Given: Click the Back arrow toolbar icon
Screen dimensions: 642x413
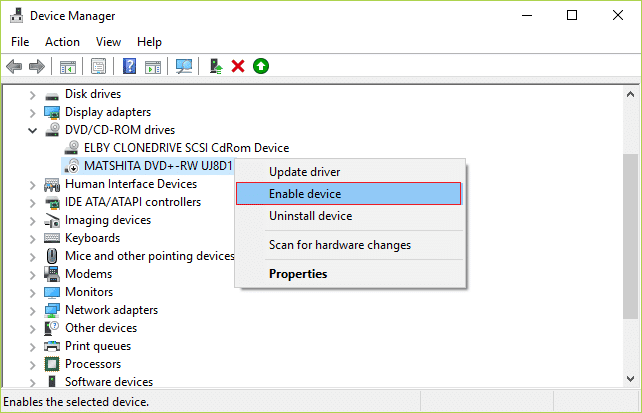Looking at the screenshot, I should click(x=13, y=66).
